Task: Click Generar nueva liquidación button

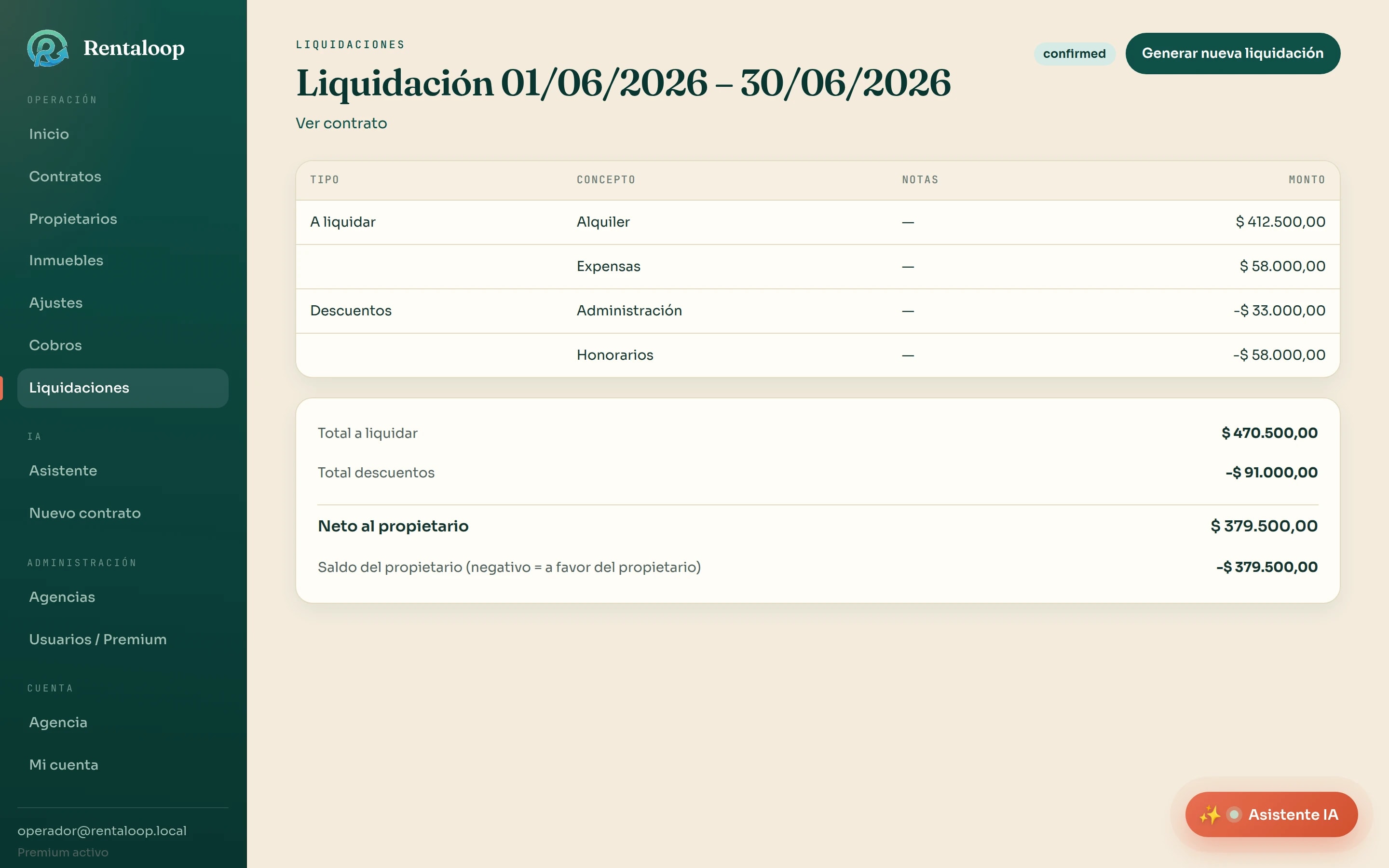Action: coord(1232,54)
